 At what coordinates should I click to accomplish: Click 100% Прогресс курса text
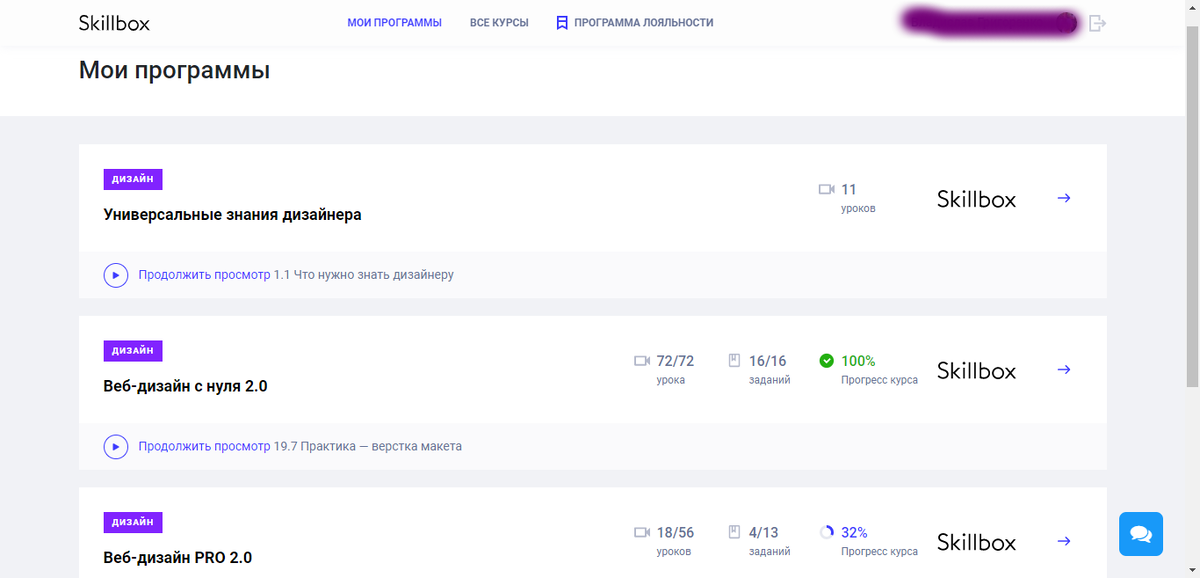(879, 370)
